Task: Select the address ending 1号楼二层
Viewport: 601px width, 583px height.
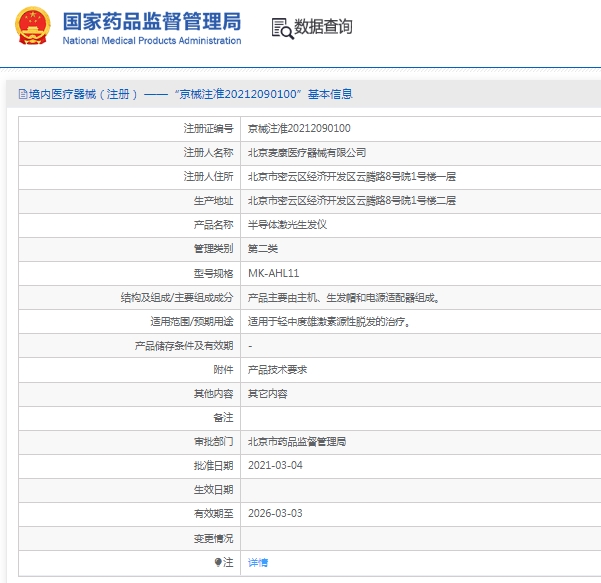Action: (x=351, y=200)
